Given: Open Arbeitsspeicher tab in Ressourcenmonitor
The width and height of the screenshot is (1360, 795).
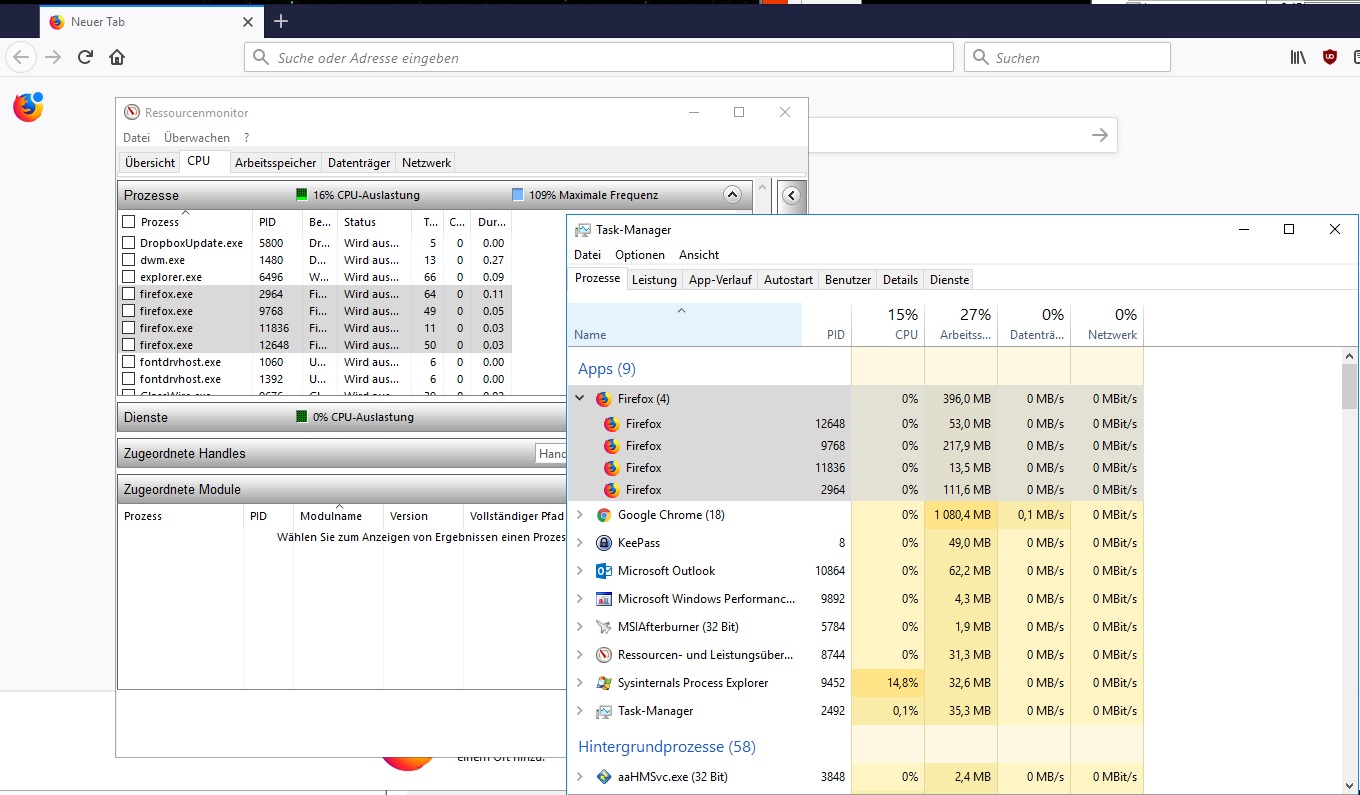Looking at the screenshot, I should (276, 162).
